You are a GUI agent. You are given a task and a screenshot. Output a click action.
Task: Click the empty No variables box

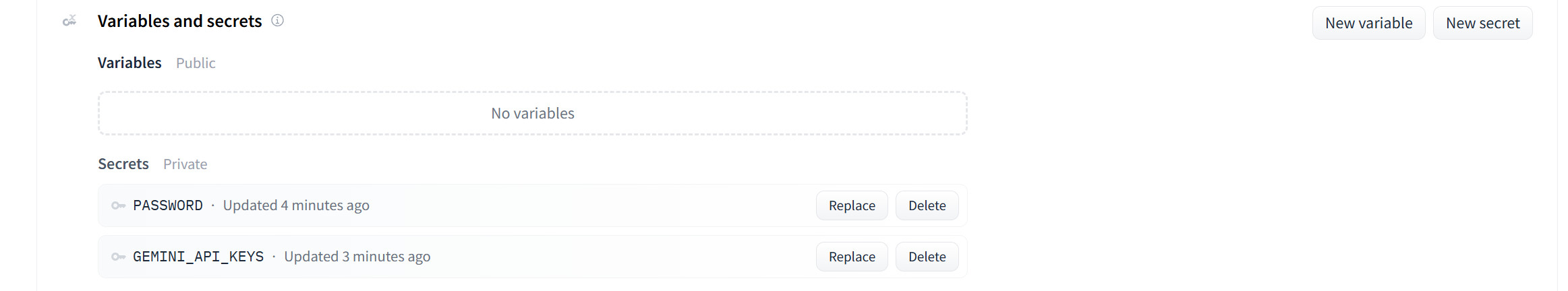532,113
